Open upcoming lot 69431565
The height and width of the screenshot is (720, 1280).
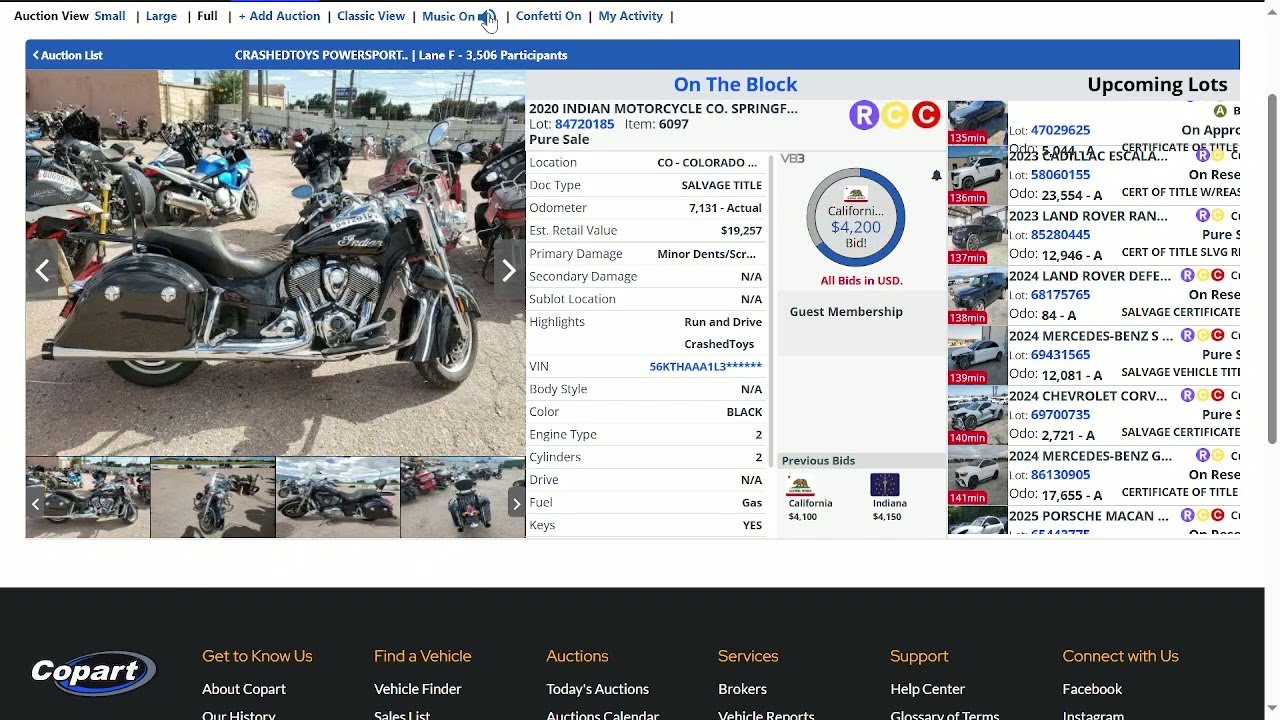pyautogui.click(x=1060, y=355)
